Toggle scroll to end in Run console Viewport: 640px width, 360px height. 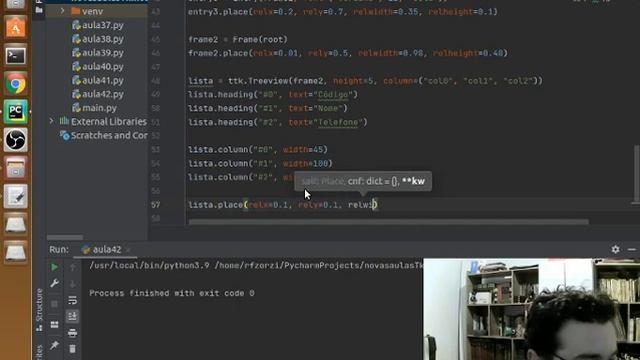(72, 316)
